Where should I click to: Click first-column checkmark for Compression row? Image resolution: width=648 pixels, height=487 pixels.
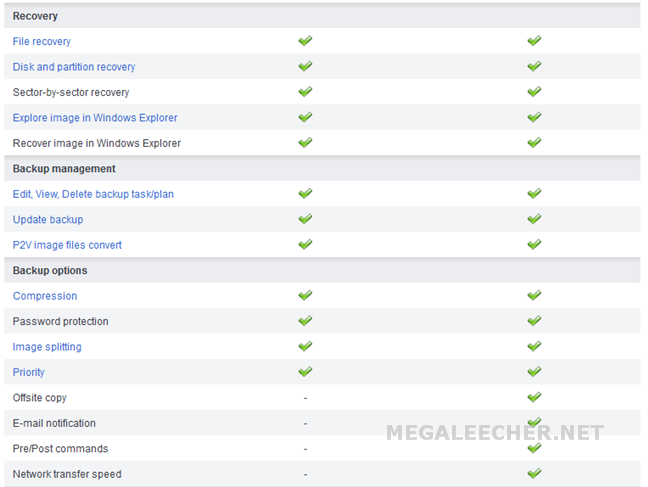pyautogui.click(x=305, y=295)
